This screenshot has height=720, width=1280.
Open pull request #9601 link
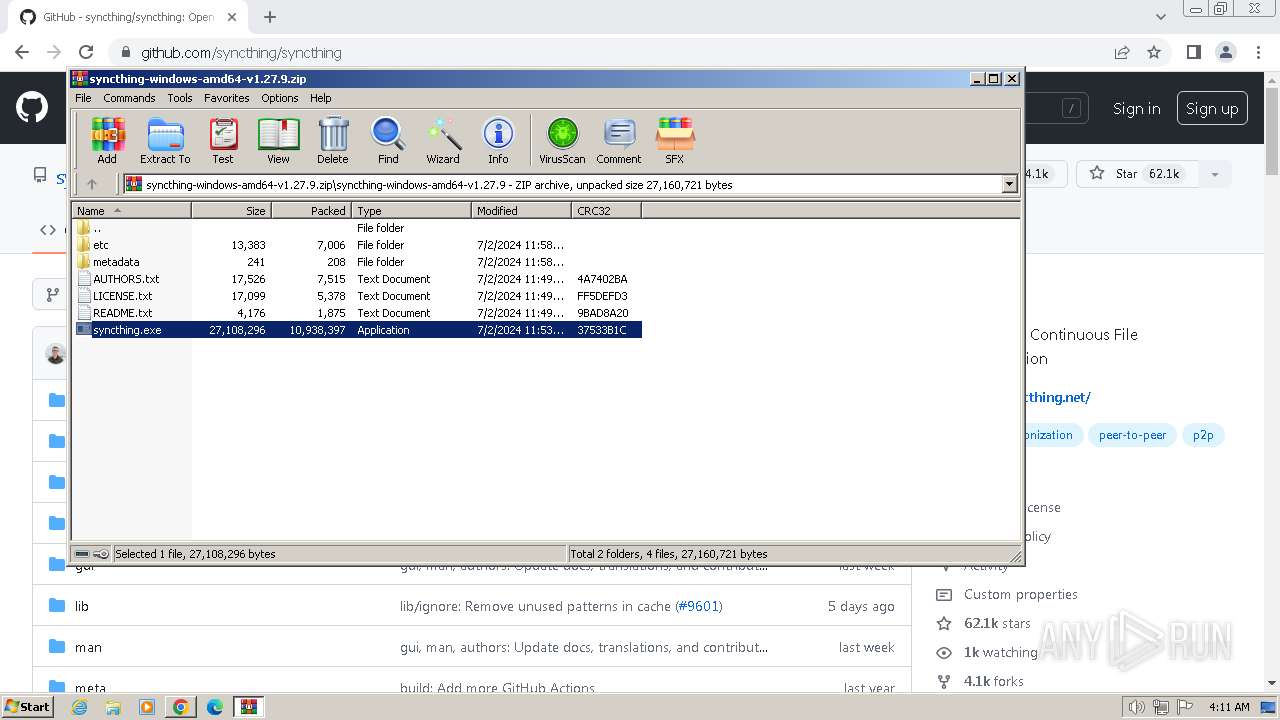coord(698,606)
